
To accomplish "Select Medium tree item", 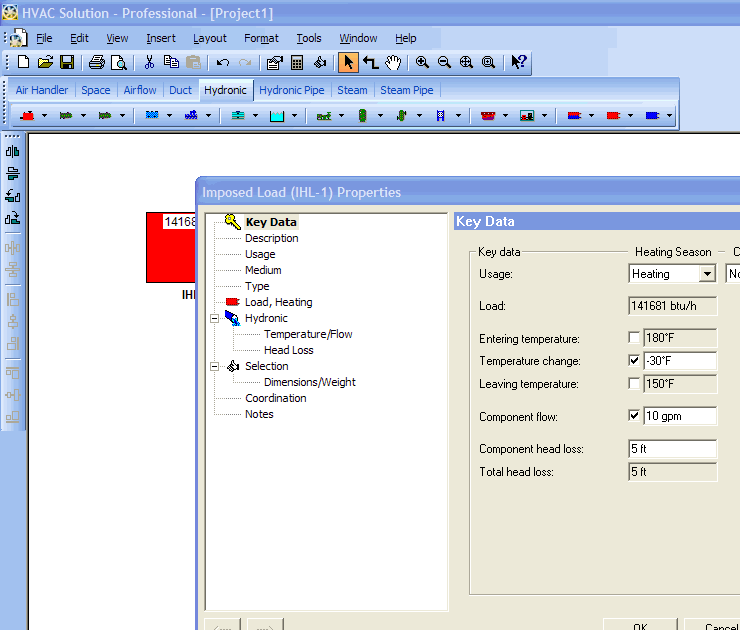I will pos(263,270).
